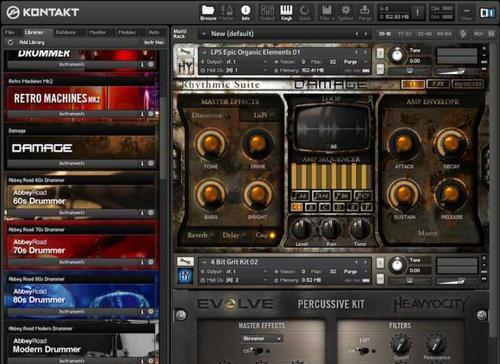The width and height of the screenshot is (500, 364).
Task: Open the Browse folder icon
Action: click(208, 13)
